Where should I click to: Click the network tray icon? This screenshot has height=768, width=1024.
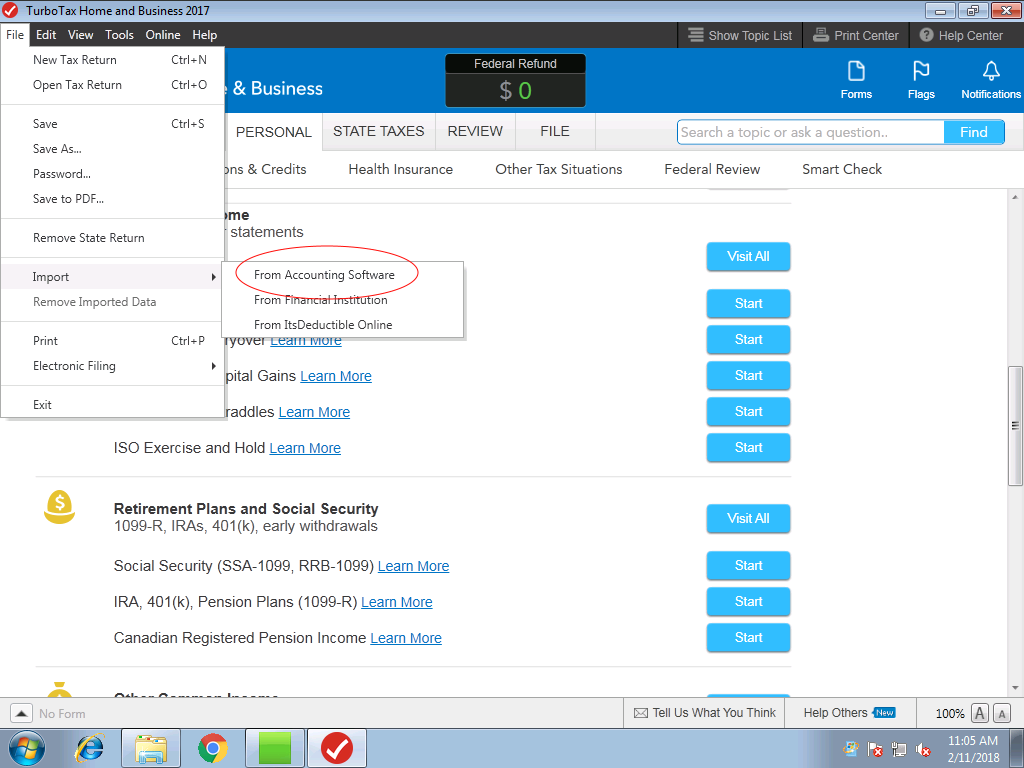899,749
